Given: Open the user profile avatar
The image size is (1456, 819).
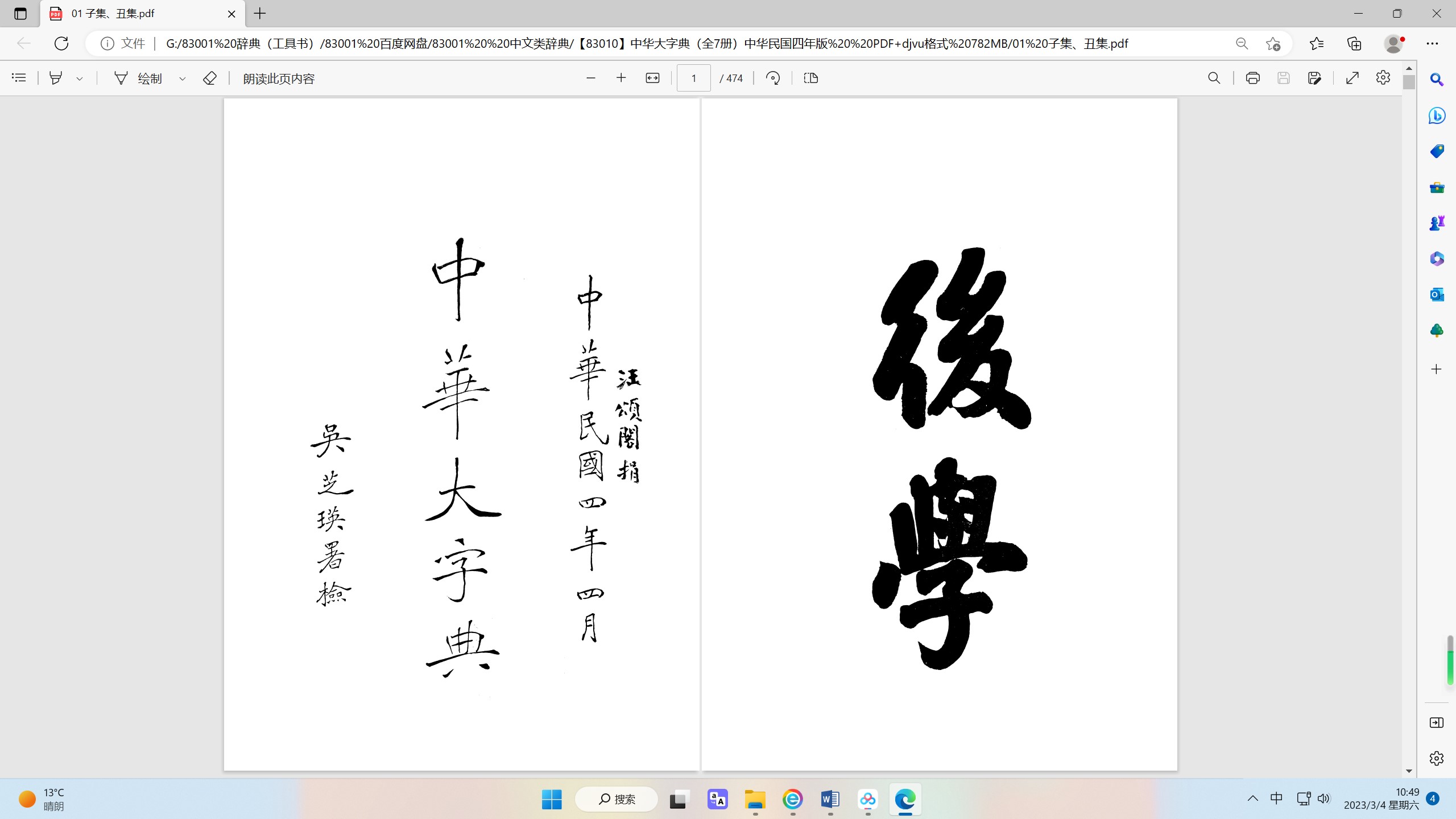Looking at the screenshot, I should tap(1393, 44).
